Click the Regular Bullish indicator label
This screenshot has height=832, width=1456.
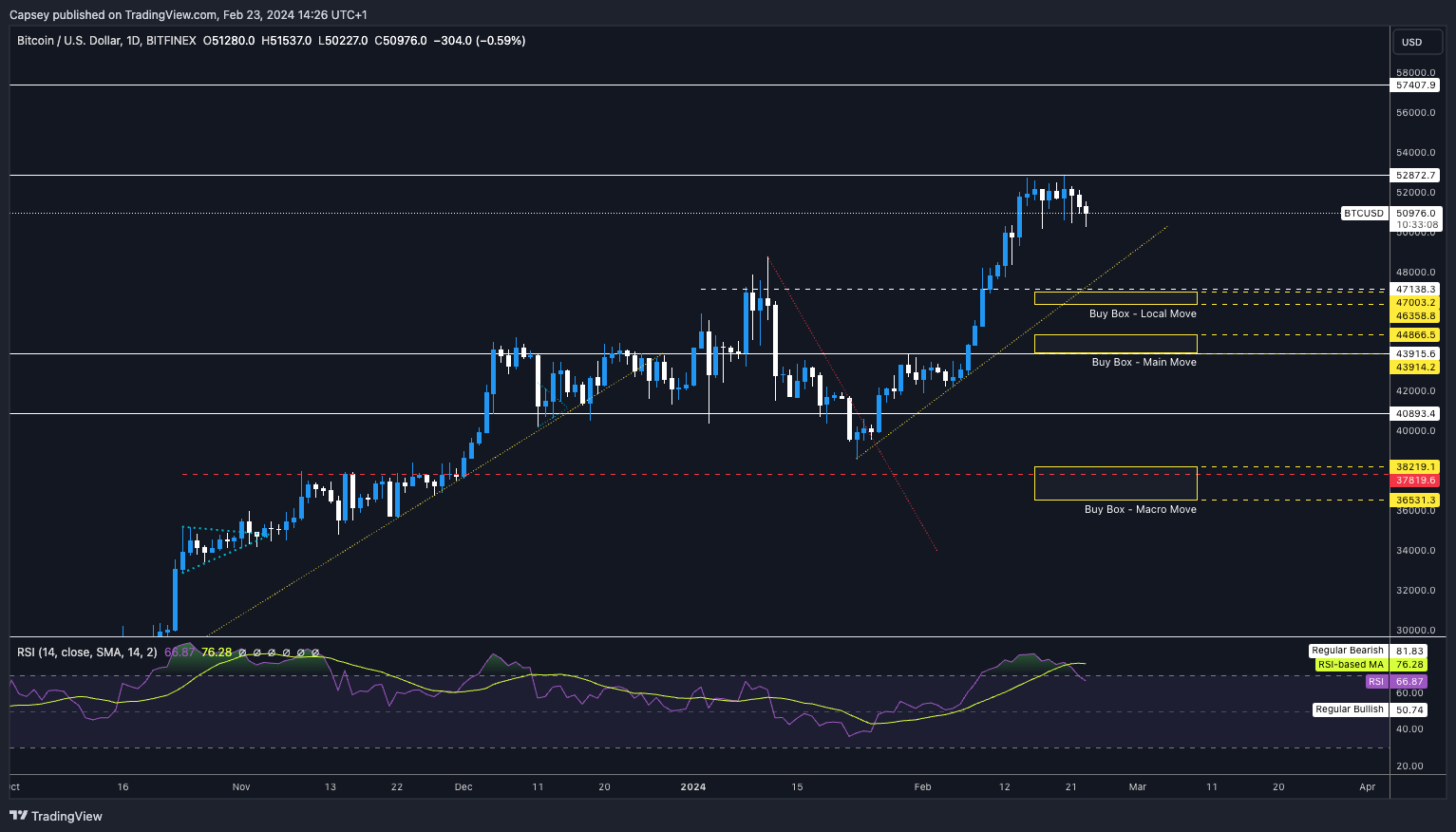tap(1350, 709)
